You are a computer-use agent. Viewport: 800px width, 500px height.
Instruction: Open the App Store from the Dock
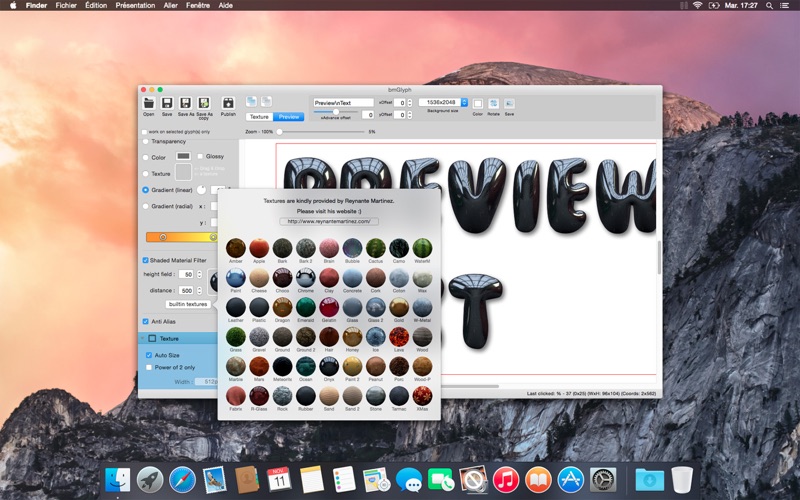tap(570, 480)
